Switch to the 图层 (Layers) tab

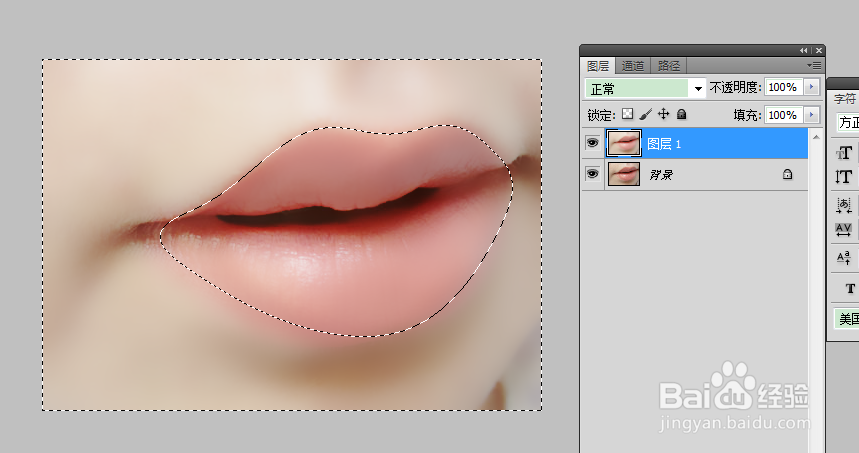click(598, 66)
